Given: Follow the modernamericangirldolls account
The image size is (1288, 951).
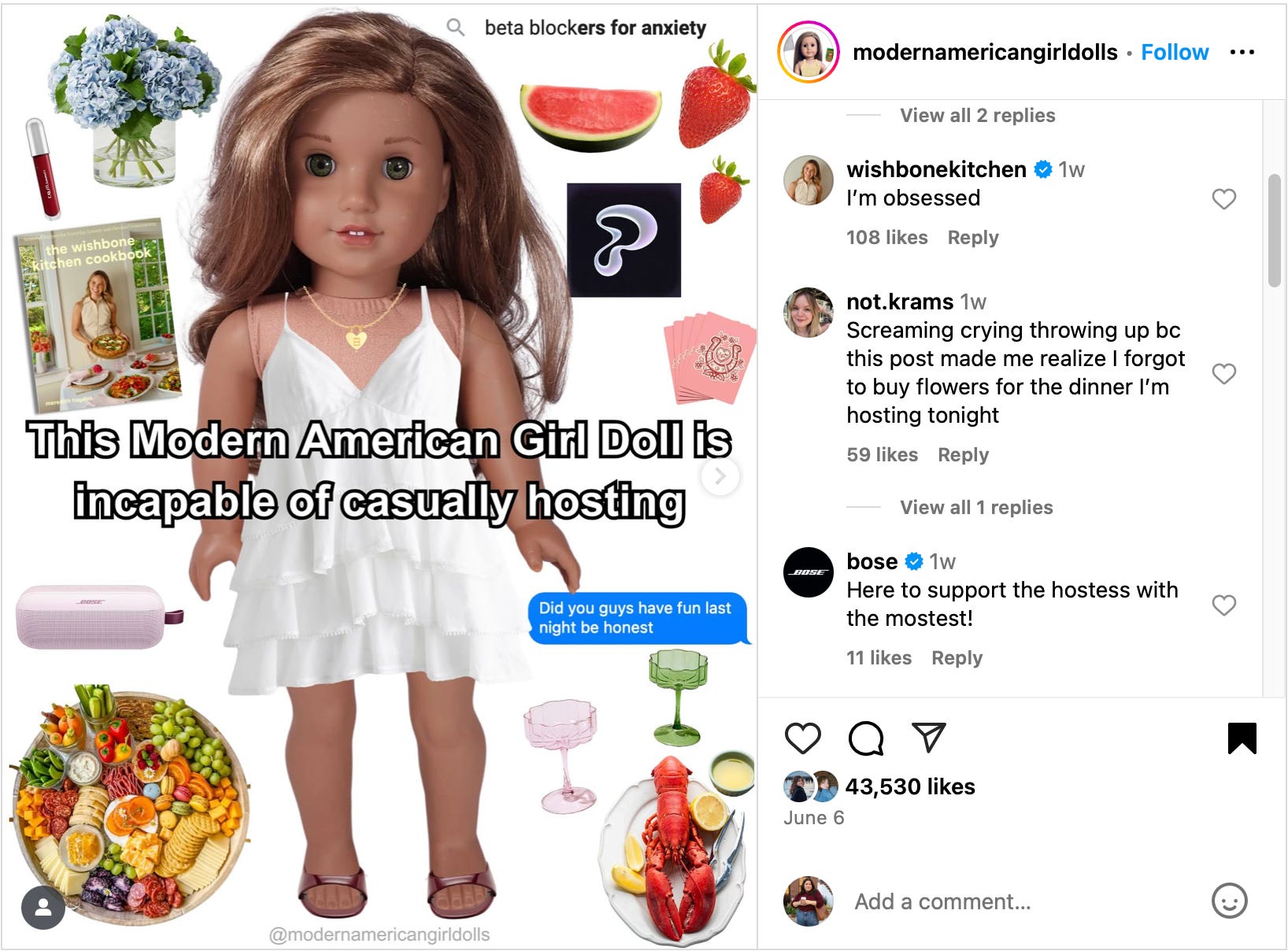Looking at the screenshot, I should (x=1175, y=52).
